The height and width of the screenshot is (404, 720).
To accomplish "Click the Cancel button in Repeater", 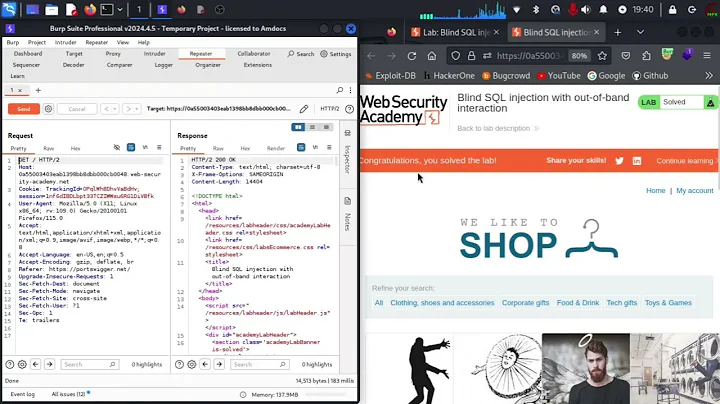I will [x=77, y=109].
